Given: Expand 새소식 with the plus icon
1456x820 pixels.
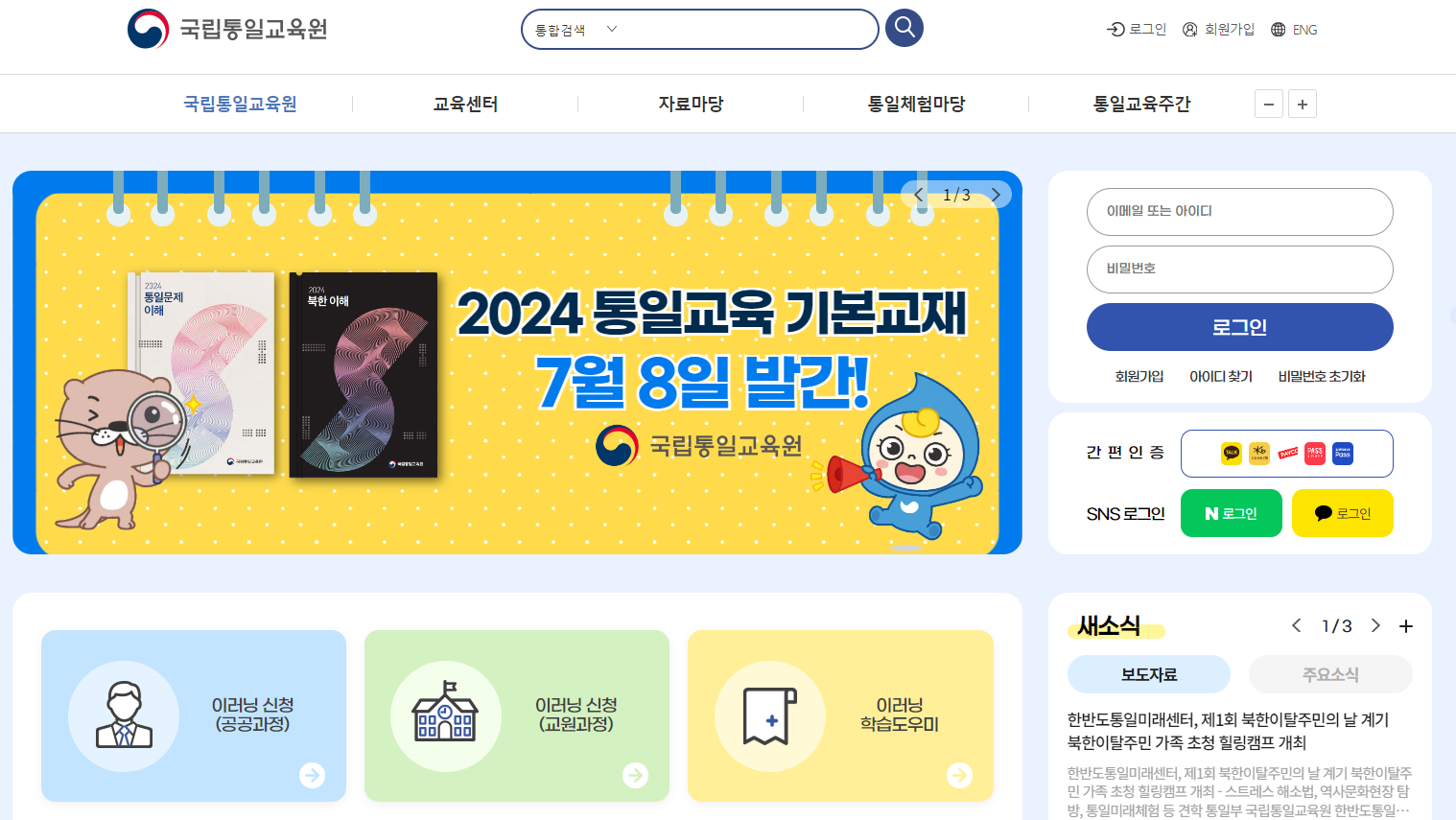Looking at the screenshot, I should (1406, 626).
